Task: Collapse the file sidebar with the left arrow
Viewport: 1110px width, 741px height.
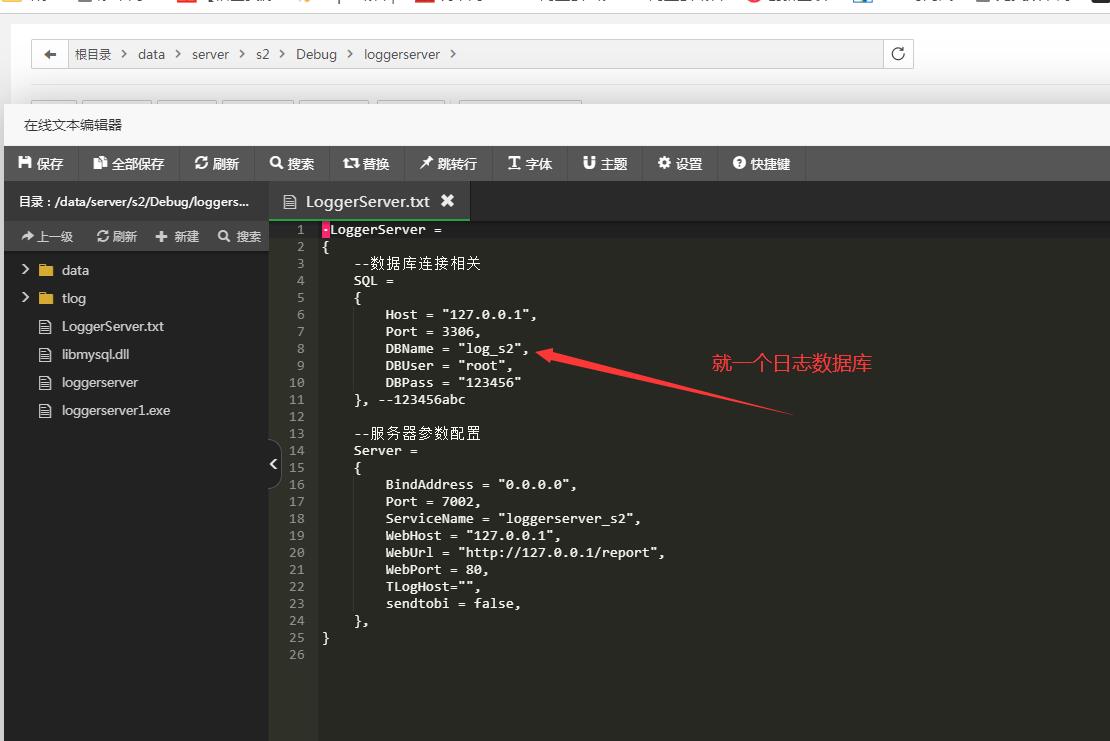Action: (272, 463)
